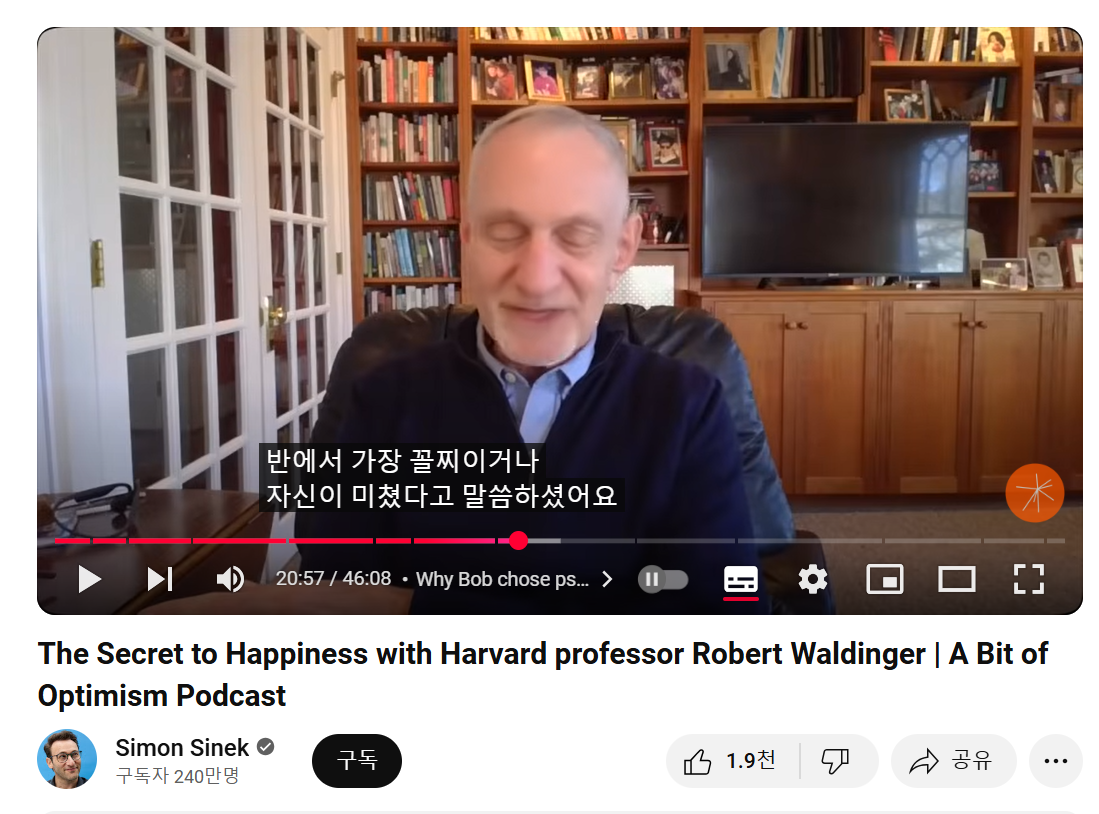The height and width of the screenshot is (814, 1099).
Task: Seek to a later chapter segment on timeline
Action: pyautogui.click(x=685, y=541)
